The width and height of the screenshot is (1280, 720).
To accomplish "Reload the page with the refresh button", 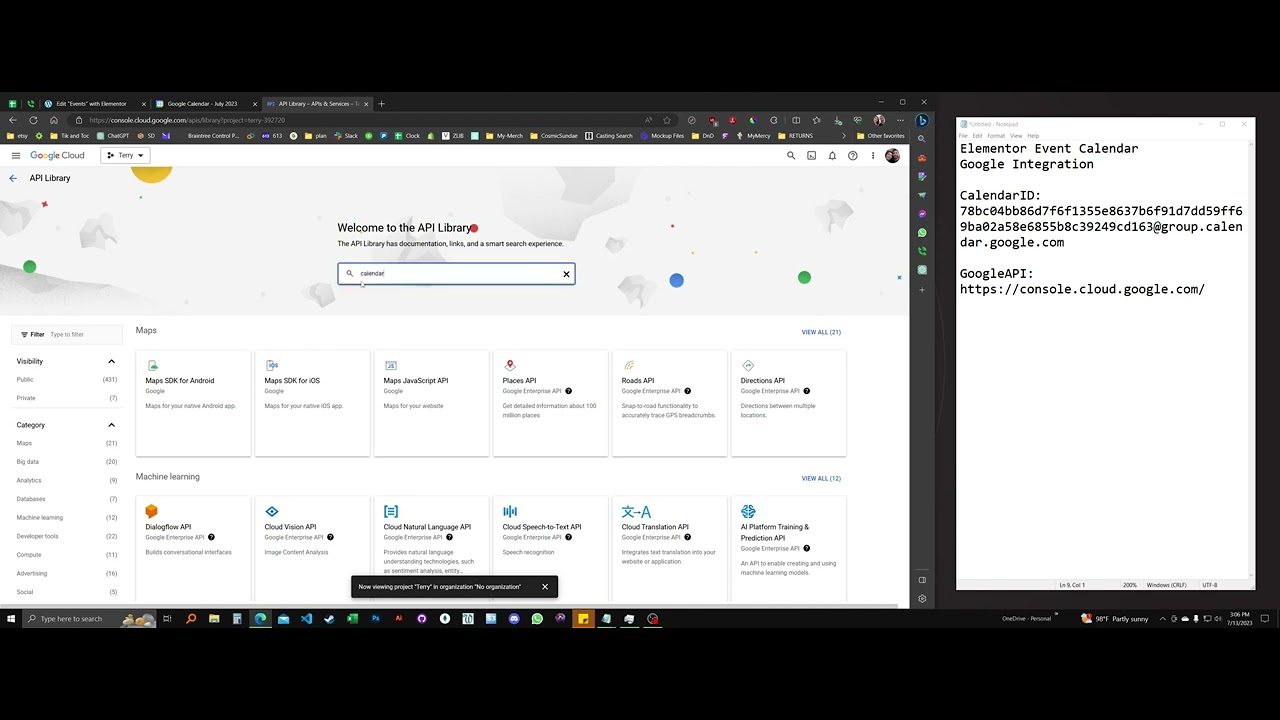I will [x=33, y=120].
